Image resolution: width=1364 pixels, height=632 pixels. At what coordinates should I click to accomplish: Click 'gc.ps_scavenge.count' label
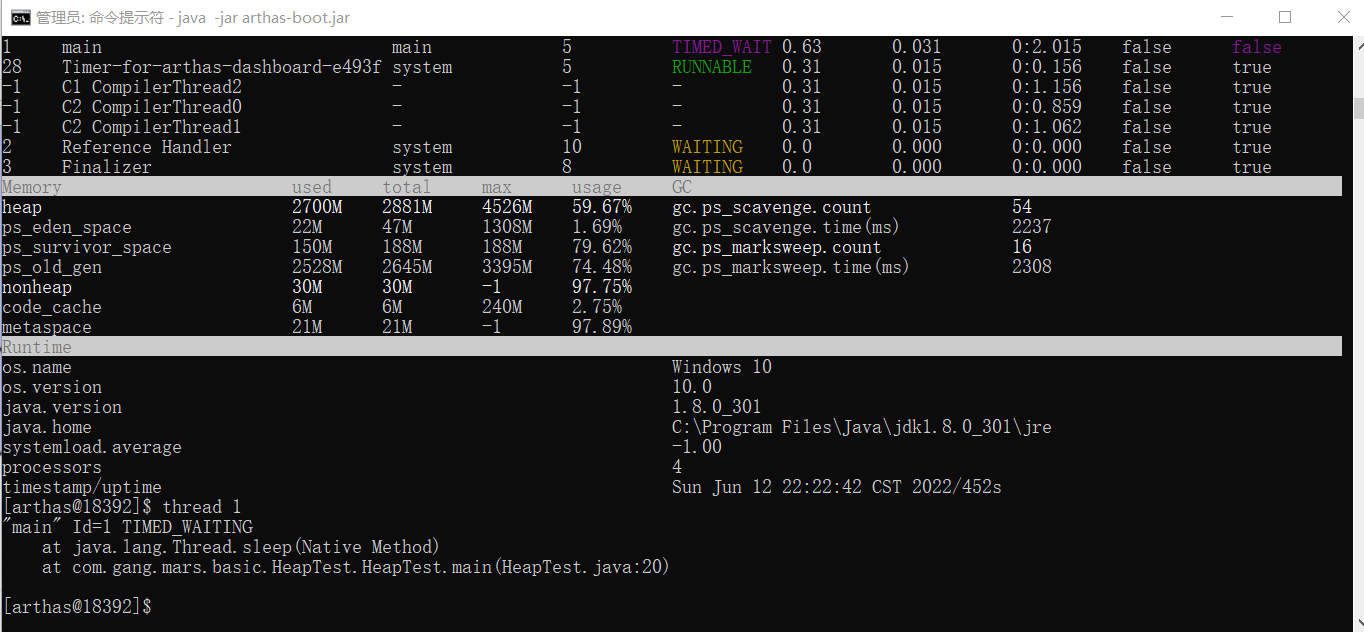[x=772, y=207]
